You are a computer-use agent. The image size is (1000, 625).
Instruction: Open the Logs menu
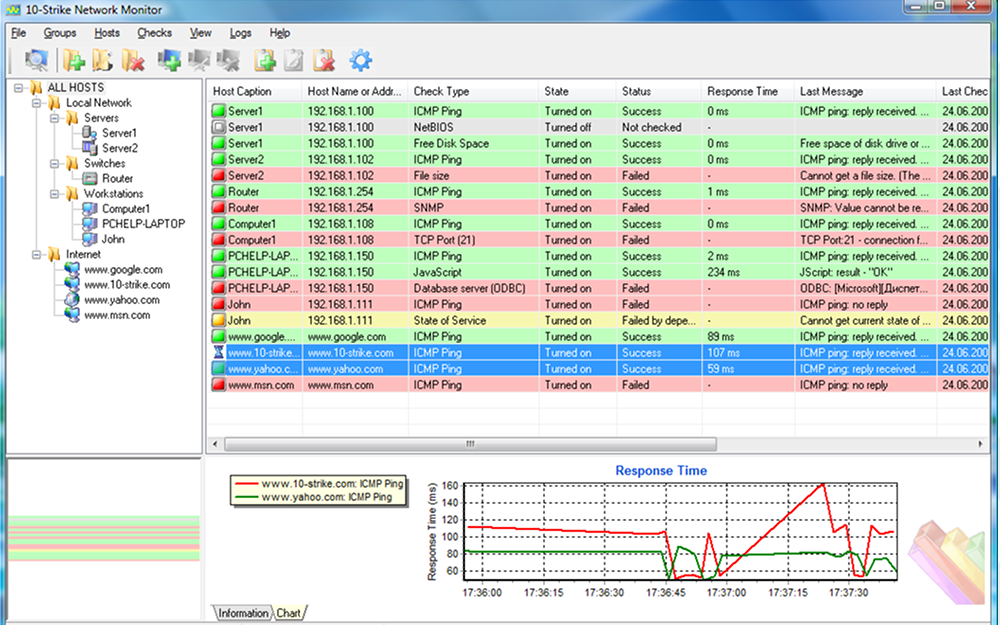(240, 33)
